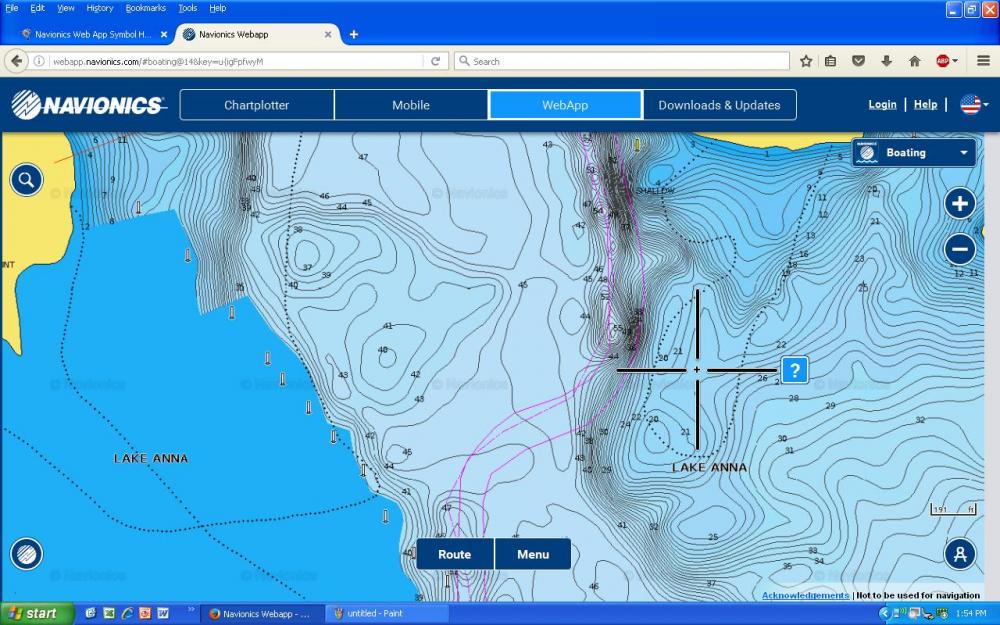
Task: Click the map Menu button
Action: click(x=533, y=554)
